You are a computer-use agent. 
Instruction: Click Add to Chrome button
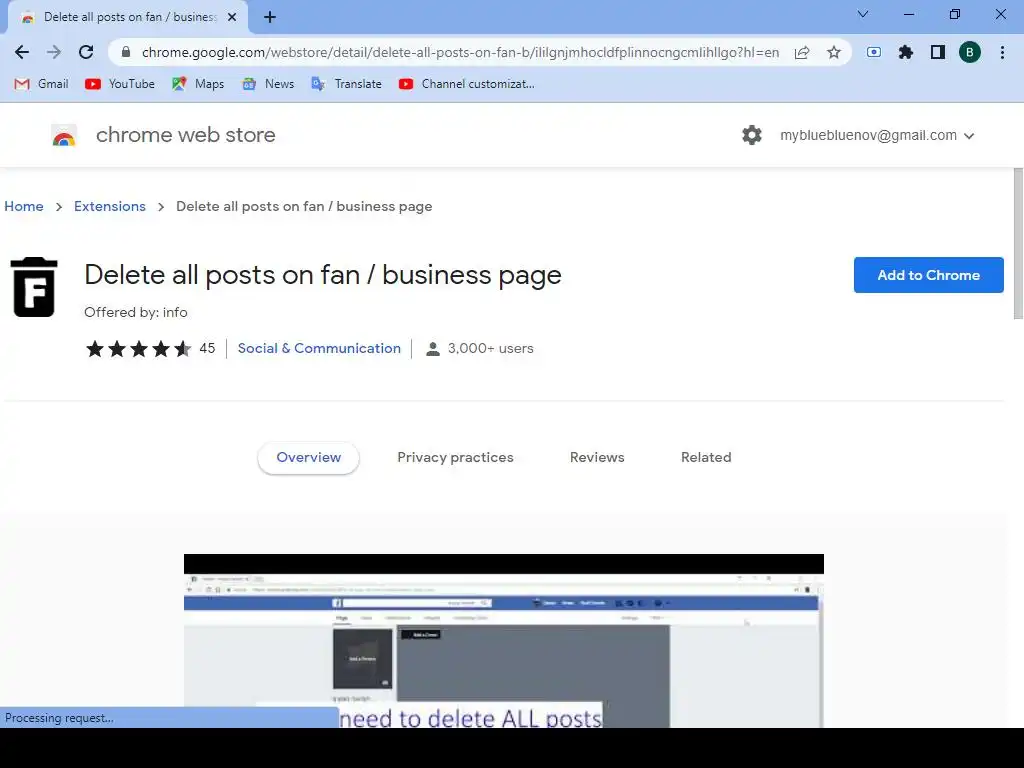(x=928, y=275)
